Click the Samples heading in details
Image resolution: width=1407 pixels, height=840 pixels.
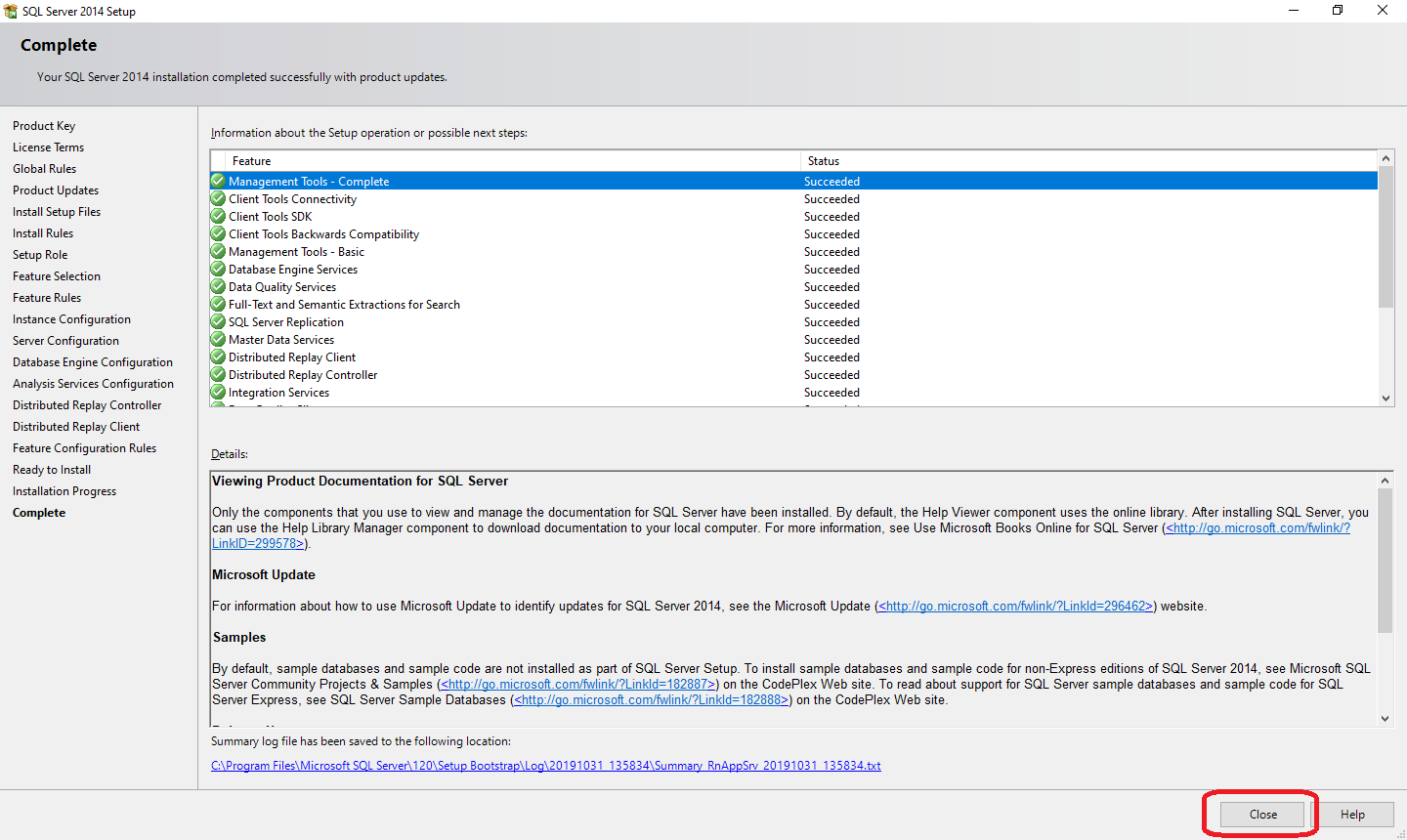(239, 638)
